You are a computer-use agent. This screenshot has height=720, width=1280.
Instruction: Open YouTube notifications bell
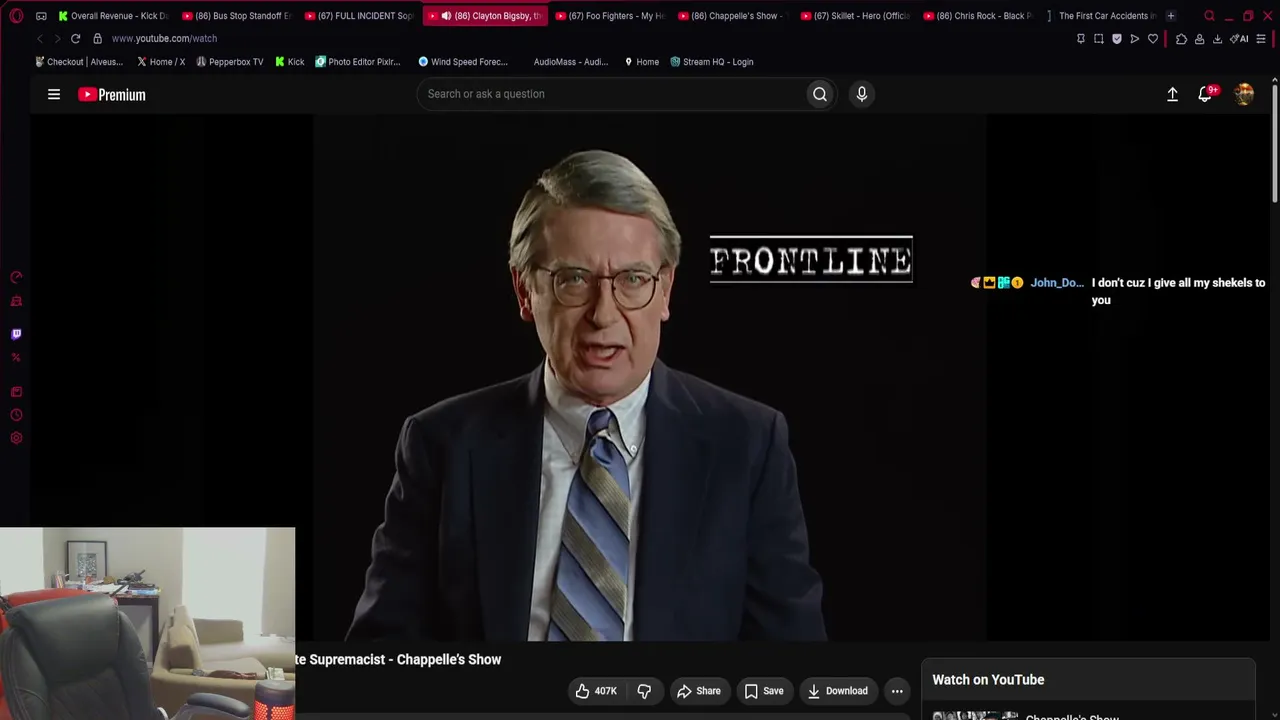tap(1206, 94)
